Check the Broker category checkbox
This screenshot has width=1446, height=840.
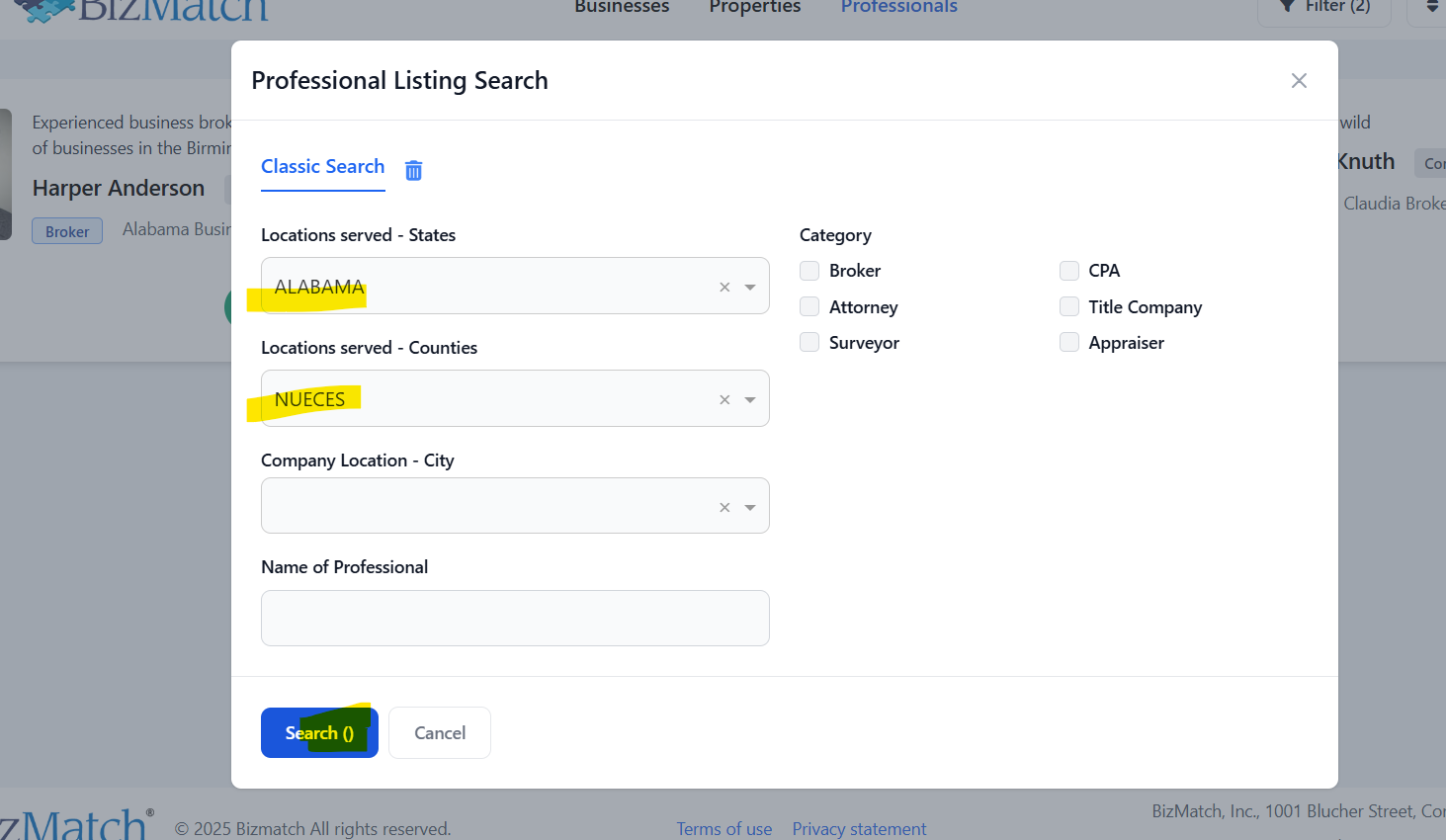[809, 271]
